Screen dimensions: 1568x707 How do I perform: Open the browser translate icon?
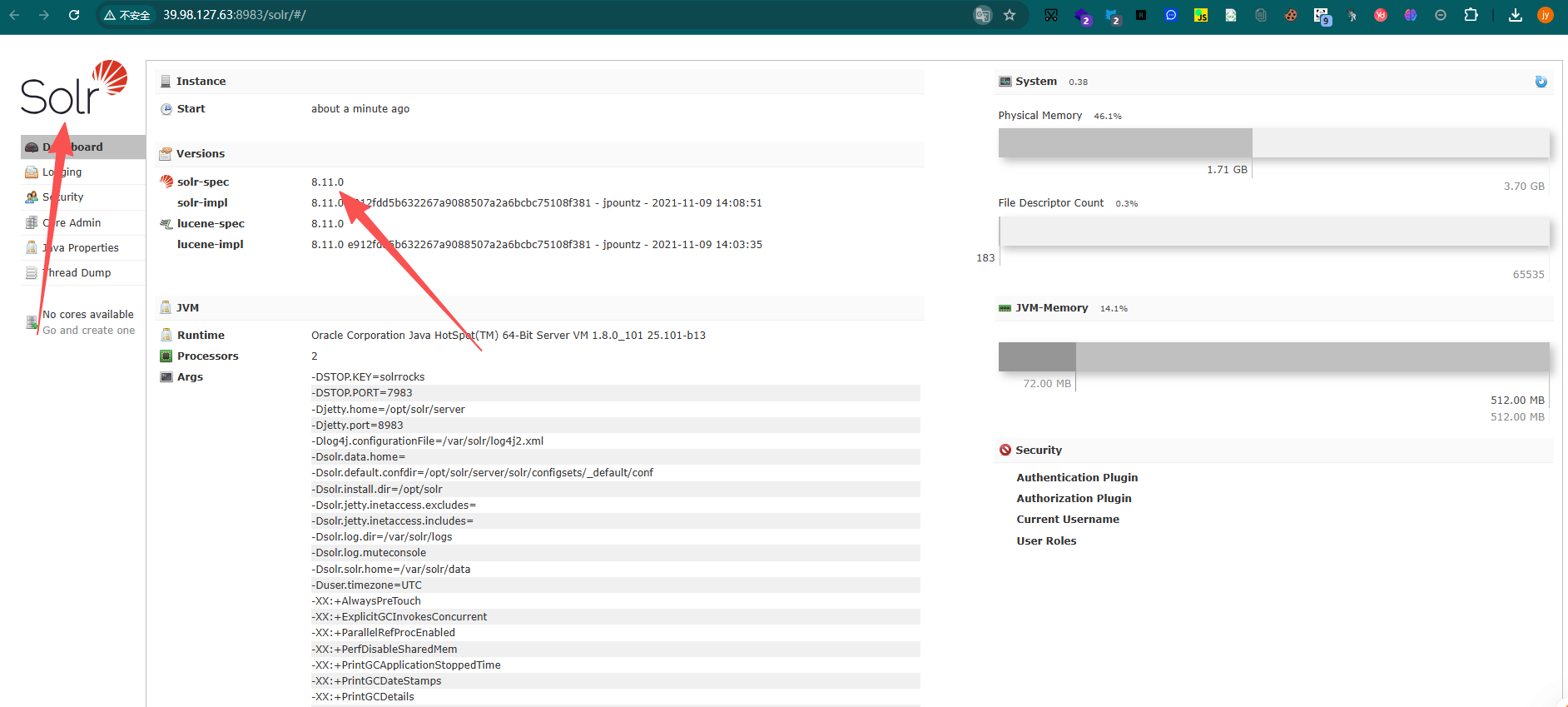(983, 15)
